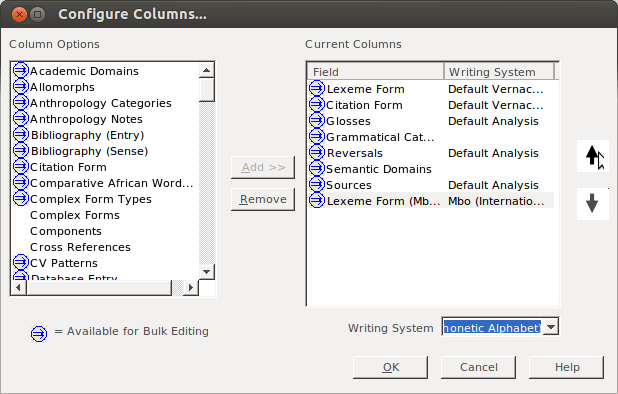Click bulk-edit icon beside Academic Domains
This screenshot has height=394, width=618.
pyautogui.click(x=20, y=71)
